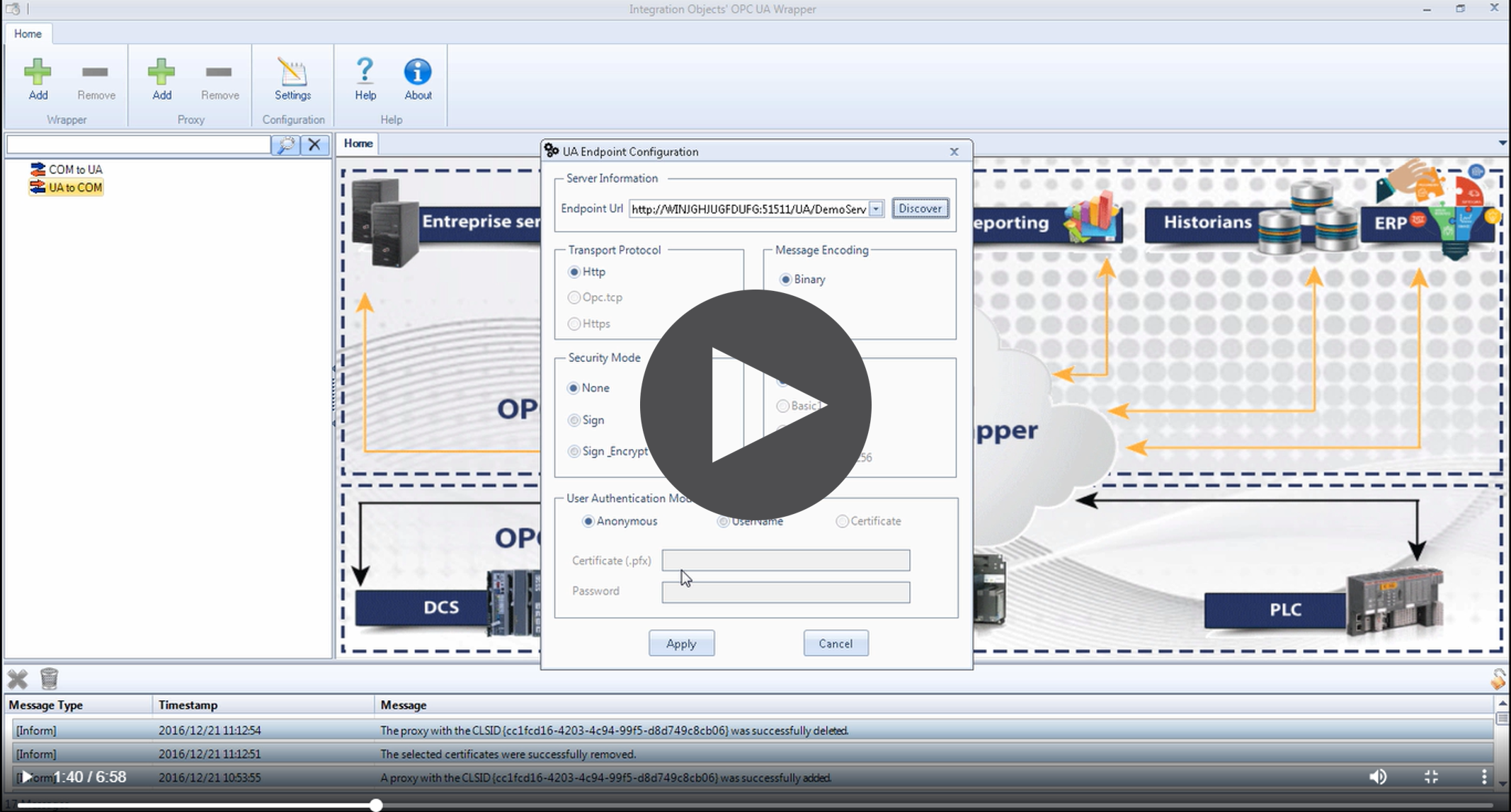Open the Settings configuration
Image resolution: width=1511 pixels, height=812 pixels.
[x=292, y=80]
